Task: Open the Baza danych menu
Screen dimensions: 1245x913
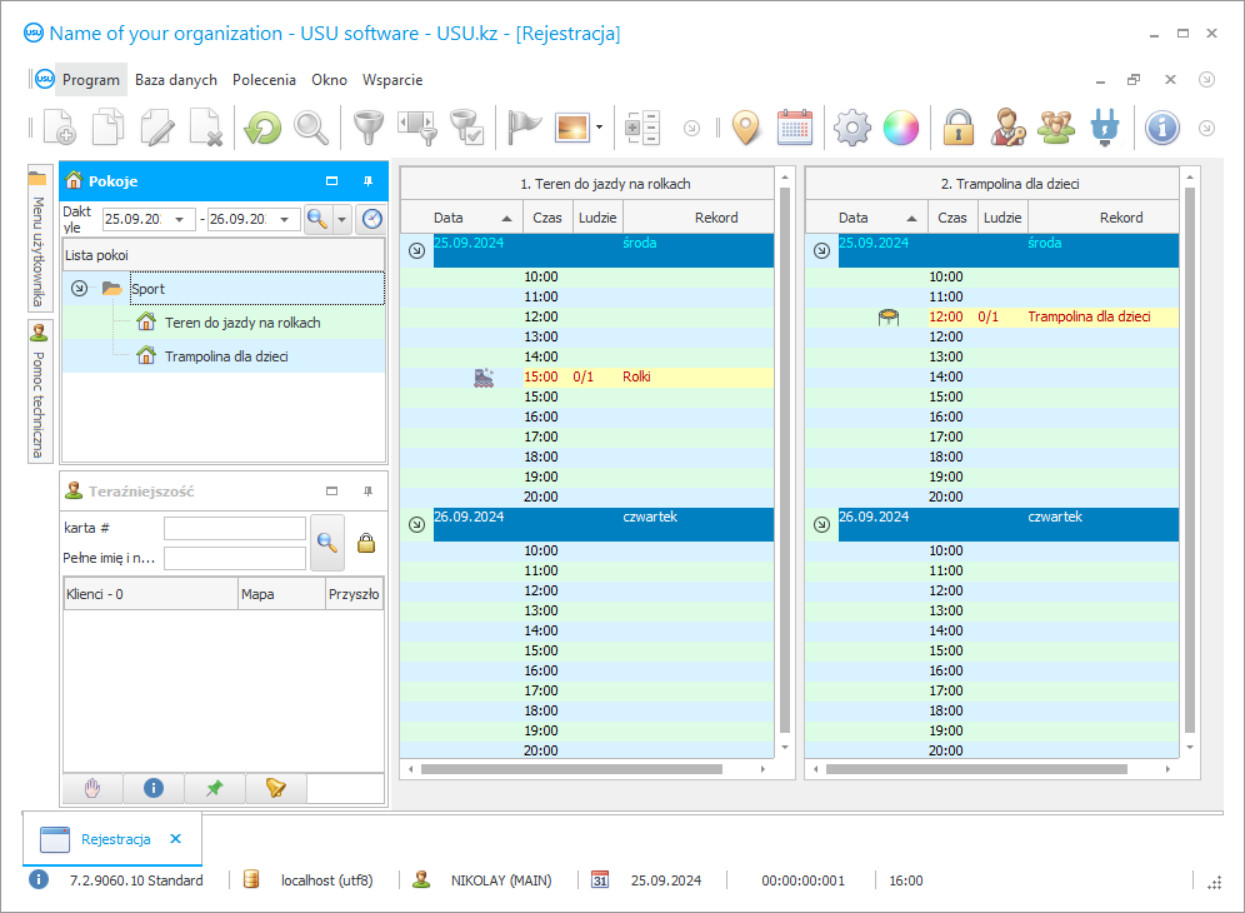Action: tap(176, 80)
